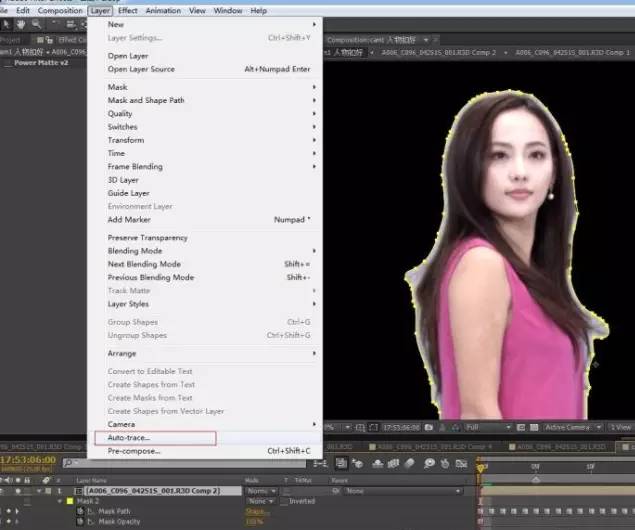The width and height of the screenshot is (635, 530).
Task: Click the composition mini-flowchart icon in timeline
Action: [x=320, y=463]
